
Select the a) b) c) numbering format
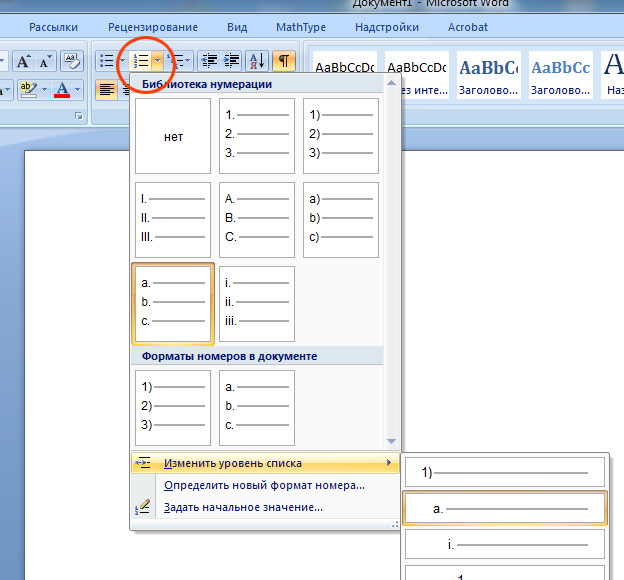[x=341, y=220]
